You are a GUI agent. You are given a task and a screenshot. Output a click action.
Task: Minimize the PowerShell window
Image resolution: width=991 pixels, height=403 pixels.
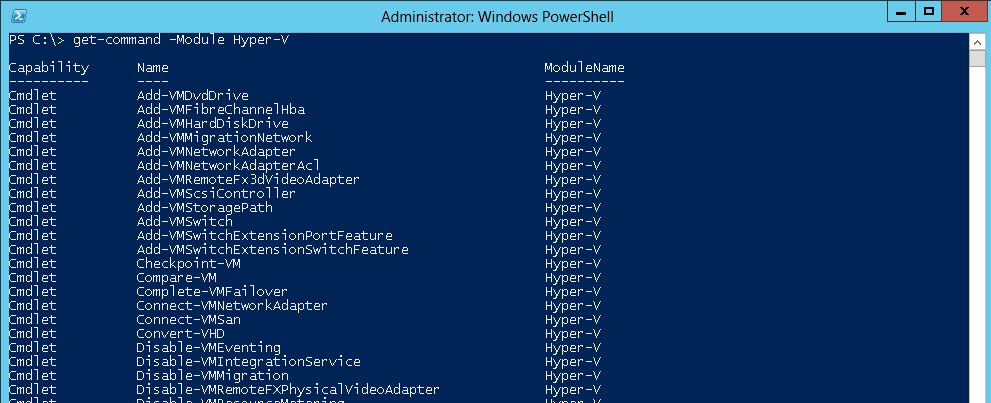(901, 13)
